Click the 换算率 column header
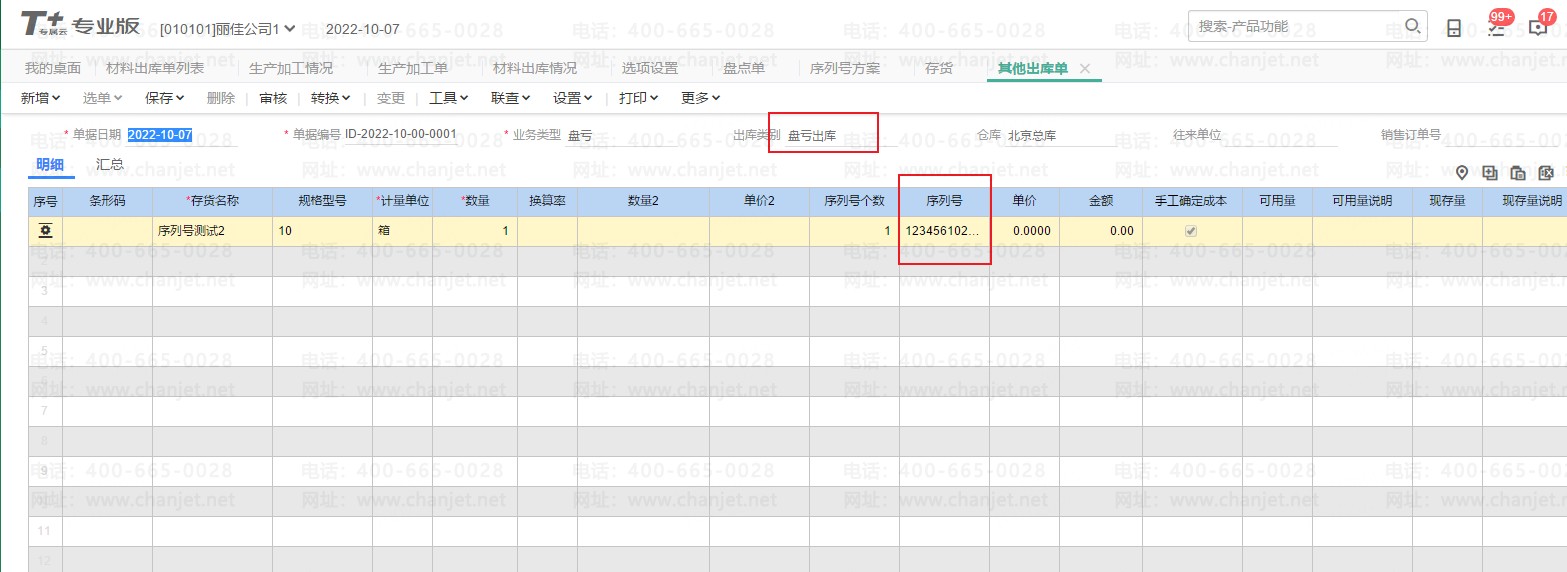1567x572 pixels. point(547,201)
